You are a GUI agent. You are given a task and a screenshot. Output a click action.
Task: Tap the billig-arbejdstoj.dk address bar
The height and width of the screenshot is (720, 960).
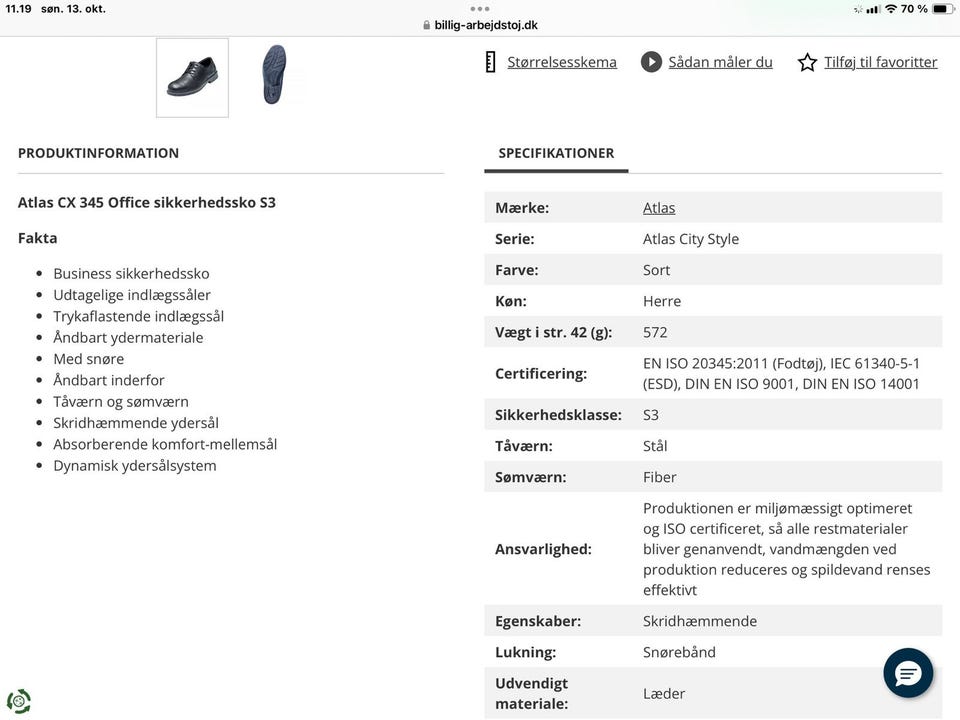click(485, 26)
